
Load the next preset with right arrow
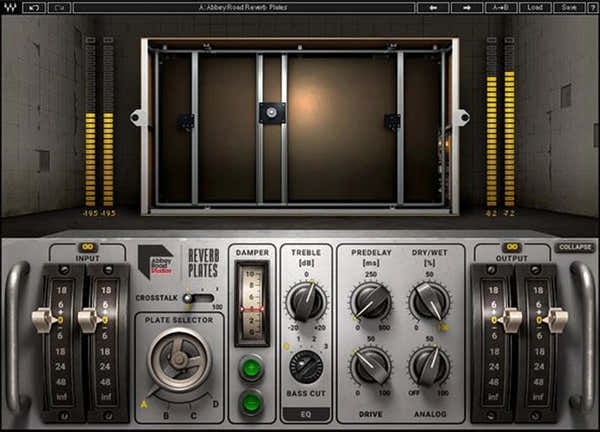(x=467, y=7)
